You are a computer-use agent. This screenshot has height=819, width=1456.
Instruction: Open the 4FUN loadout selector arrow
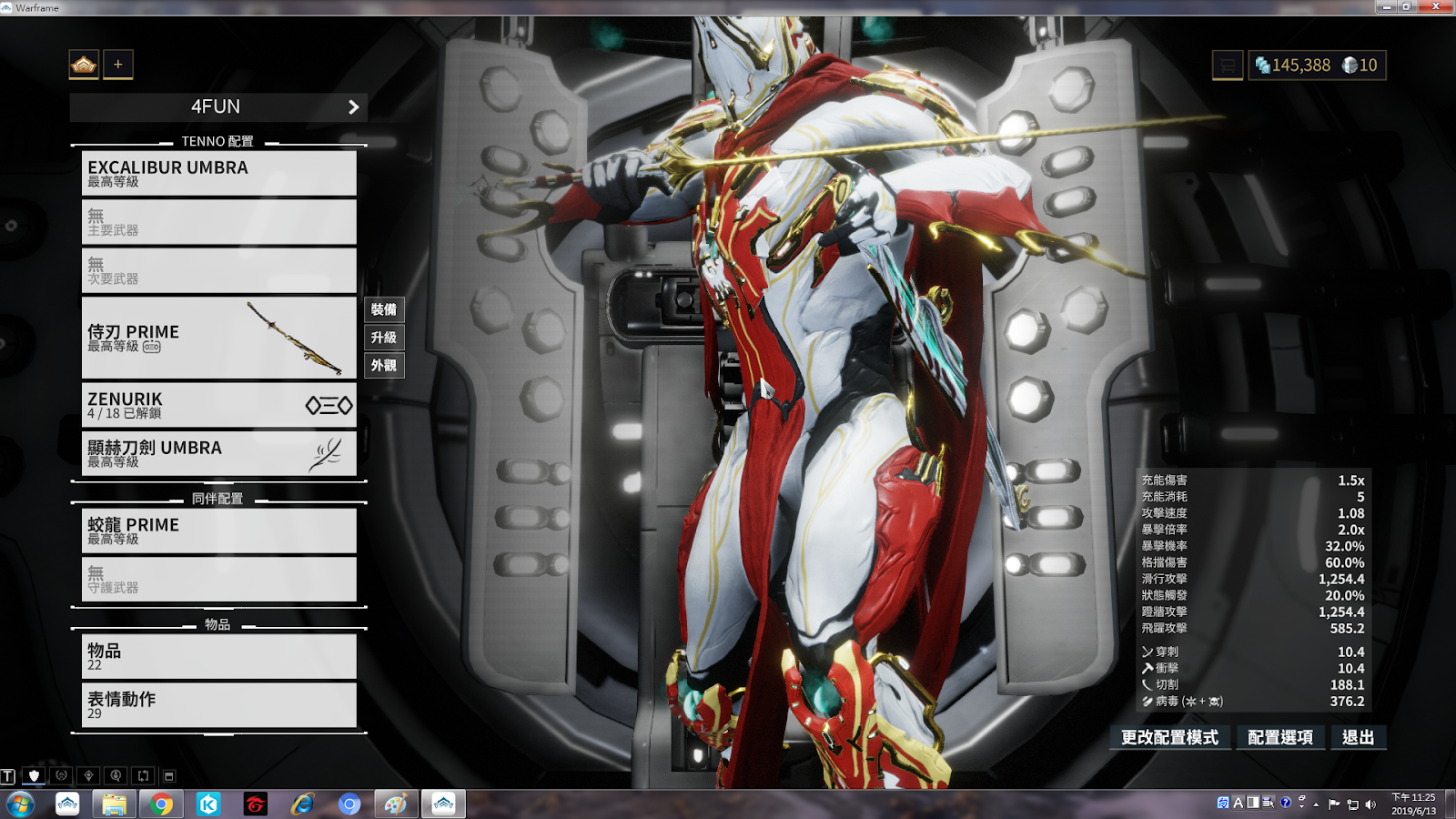(354, 107)
